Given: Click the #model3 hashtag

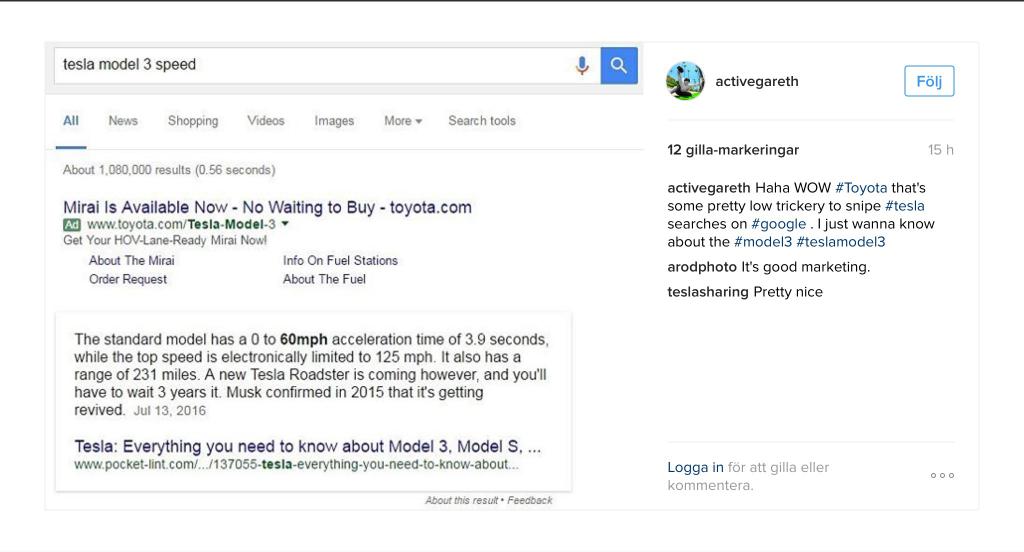Looking at the screenshot, I should coord(763,242).
